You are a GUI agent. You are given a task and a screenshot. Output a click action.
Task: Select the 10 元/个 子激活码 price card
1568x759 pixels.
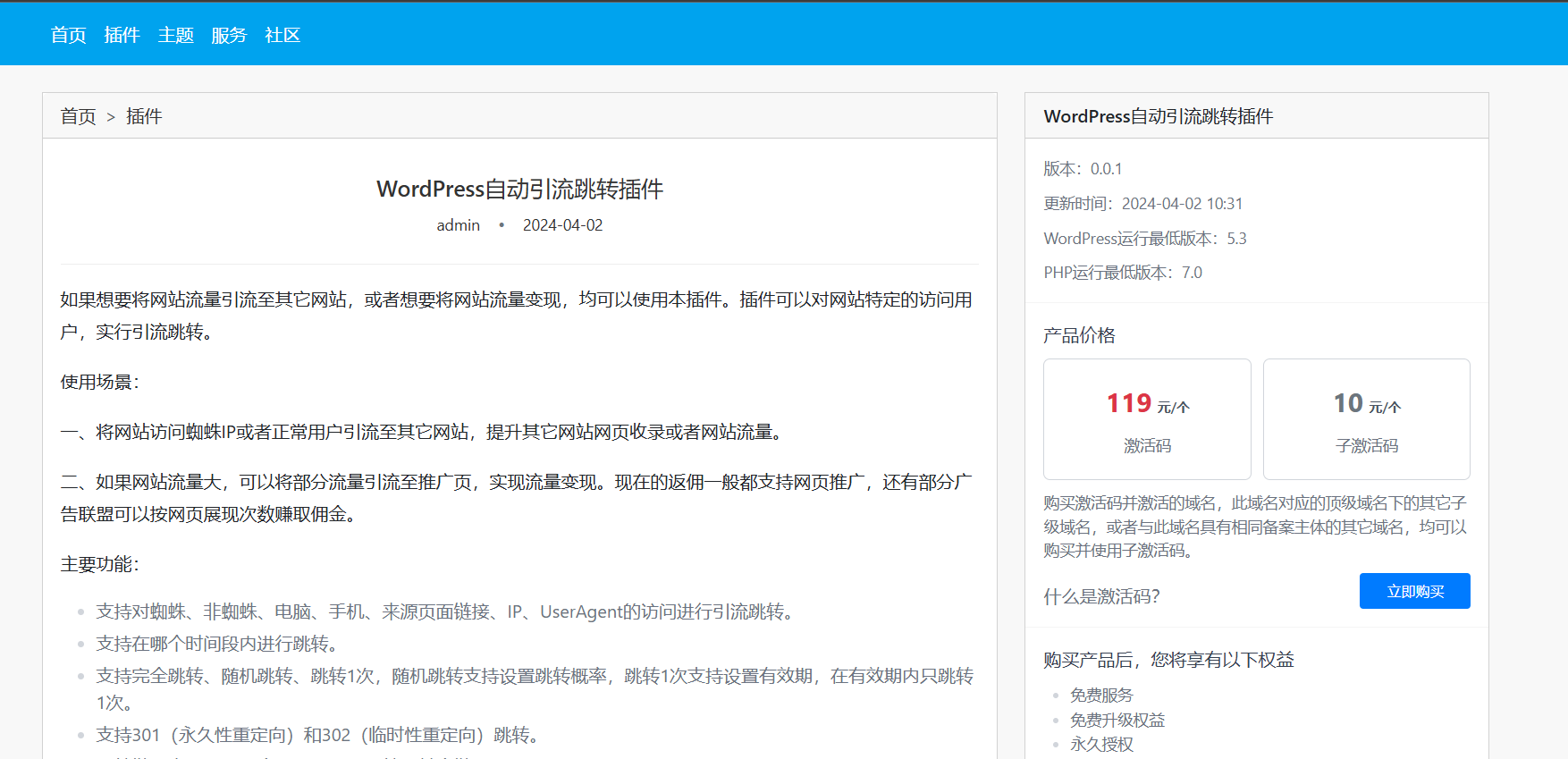1366,419
